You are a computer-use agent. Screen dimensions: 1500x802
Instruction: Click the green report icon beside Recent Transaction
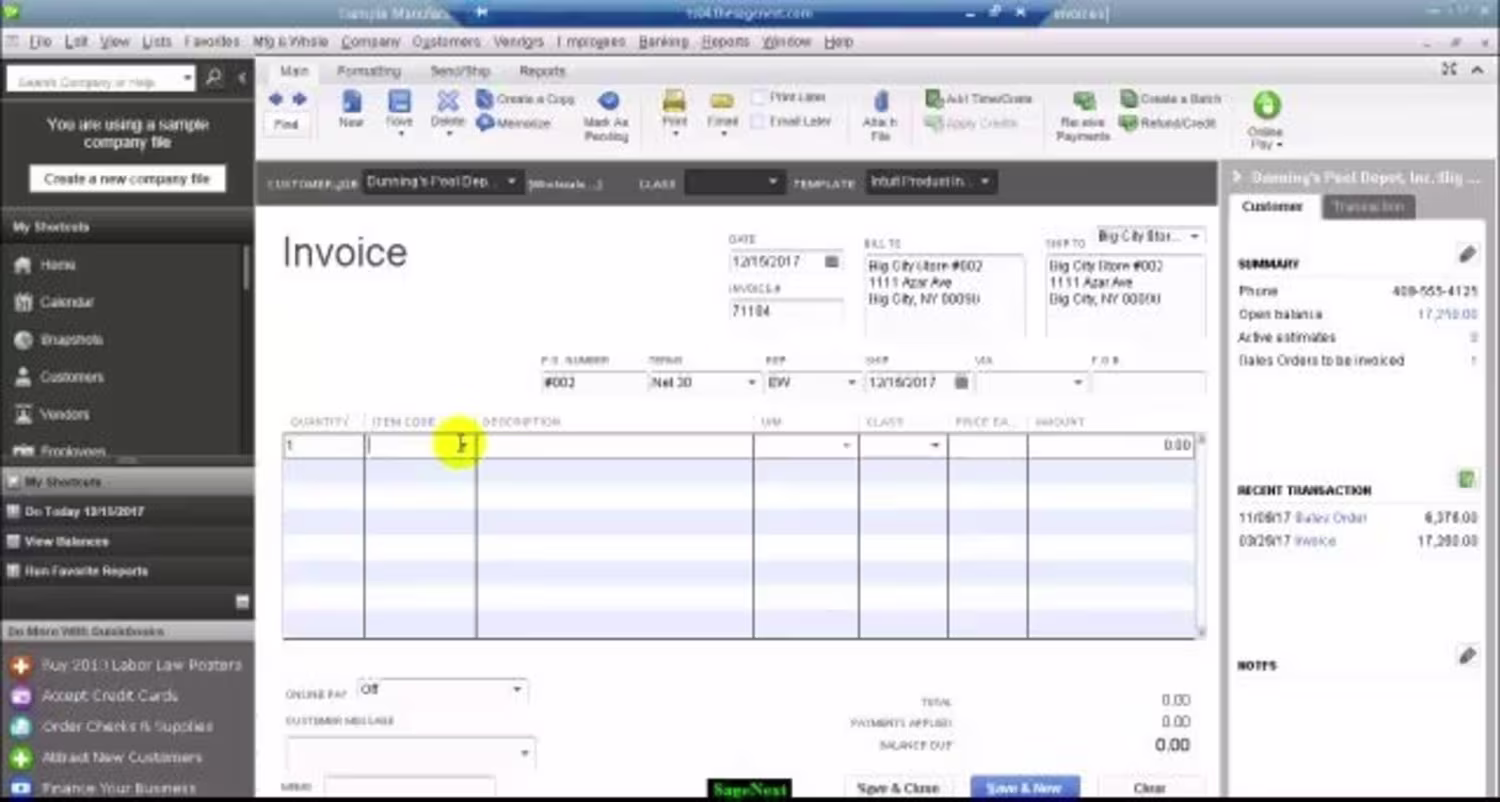tap(1466, 480)
